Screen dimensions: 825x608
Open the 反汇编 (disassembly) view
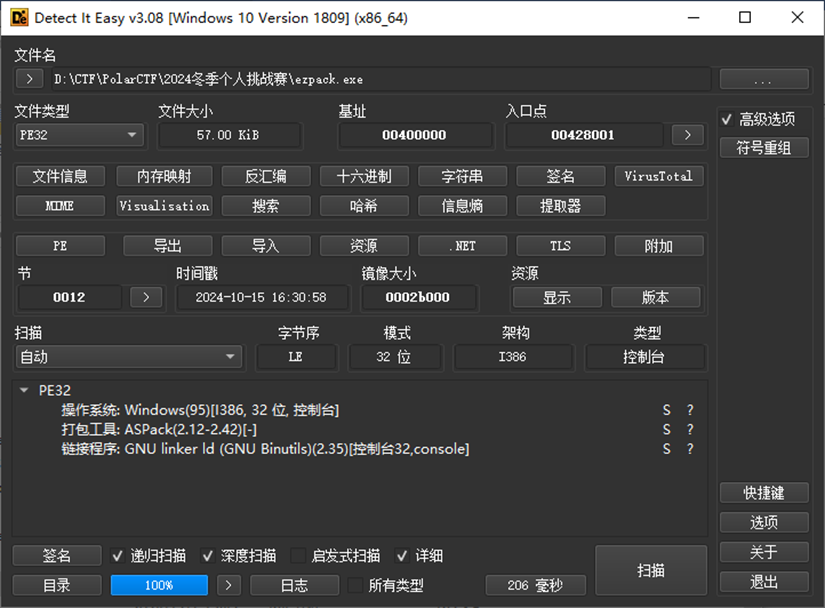point(265,176)
